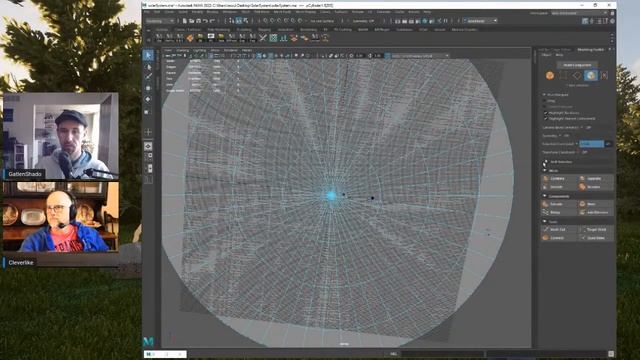Click the GatlenShado webcam thumbnail
This screenshot has width=640, height=360.
[x=60, y=136]
